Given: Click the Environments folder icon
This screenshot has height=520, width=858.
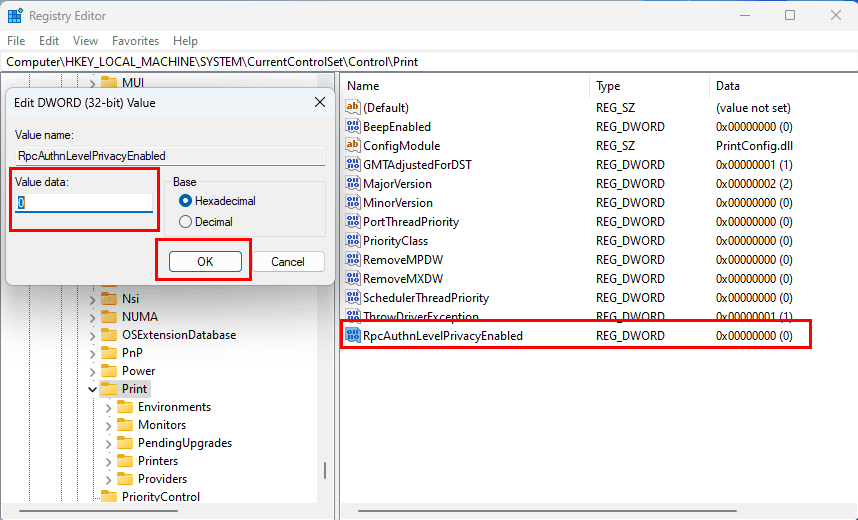Looking at the screenshot, I should [x=125, y=407].
